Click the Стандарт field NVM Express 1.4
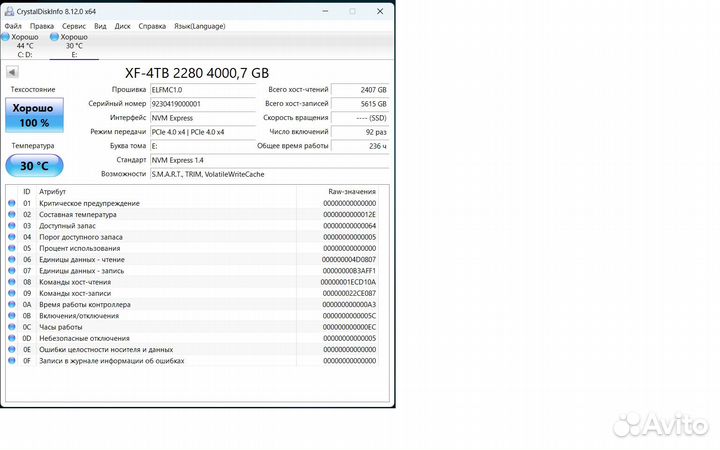This screenshot has height=450, width=720. (x=270, y=160)
